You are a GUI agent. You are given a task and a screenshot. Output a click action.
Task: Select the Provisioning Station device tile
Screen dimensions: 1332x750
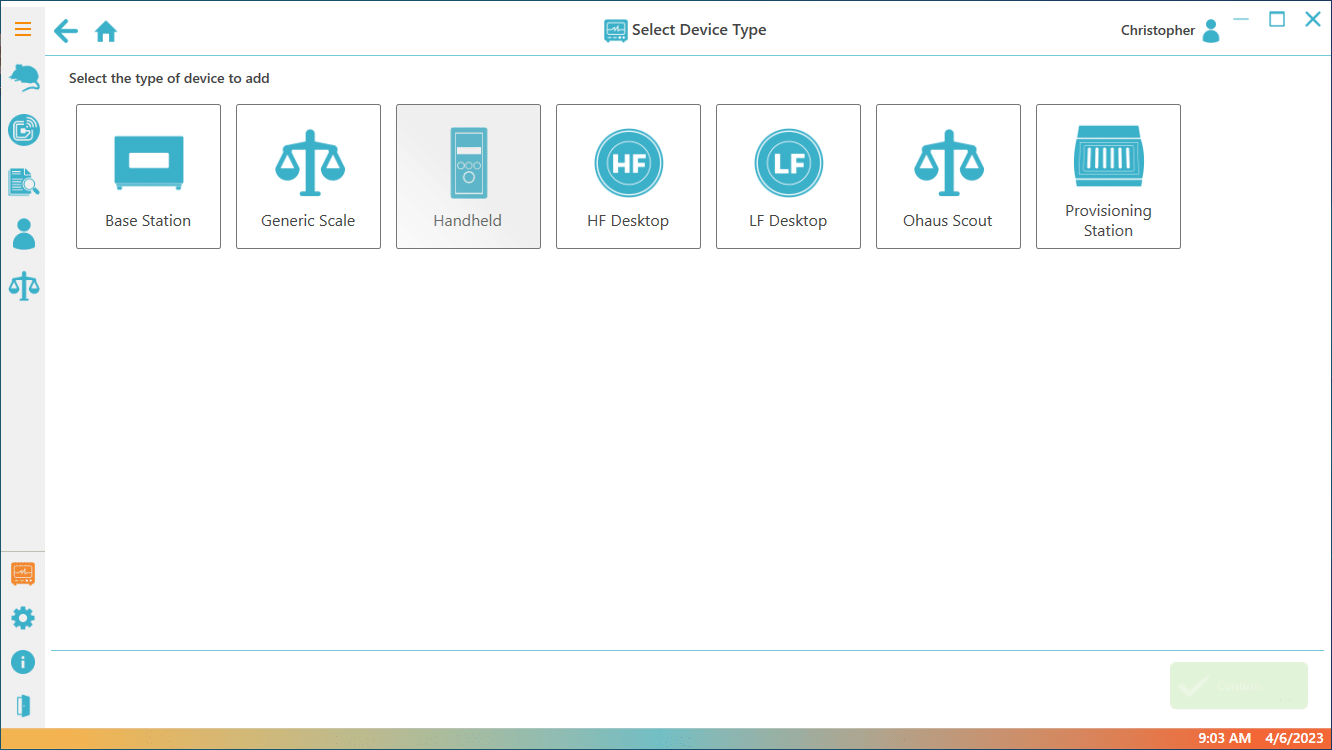pos(1108,176)
